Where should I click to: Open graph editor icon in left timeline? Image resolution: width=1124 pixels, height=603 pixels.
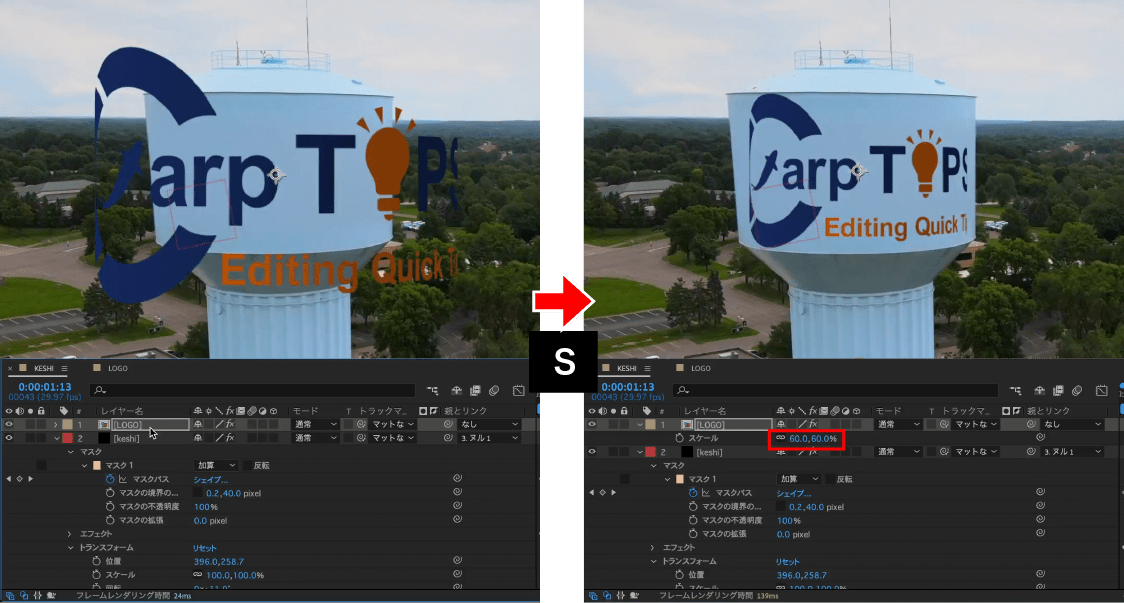pyautogui.click(x=518, y=391)
